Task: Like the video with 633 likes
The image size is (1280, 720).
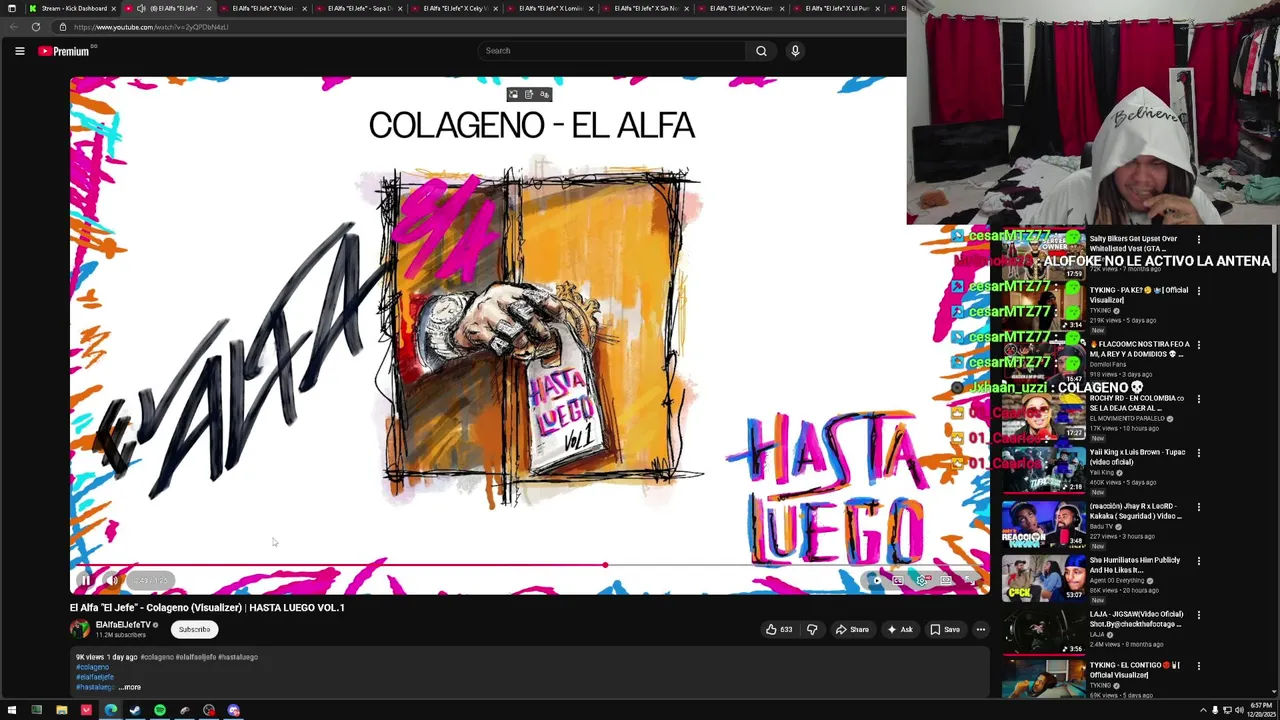Action: click(779, 630)
